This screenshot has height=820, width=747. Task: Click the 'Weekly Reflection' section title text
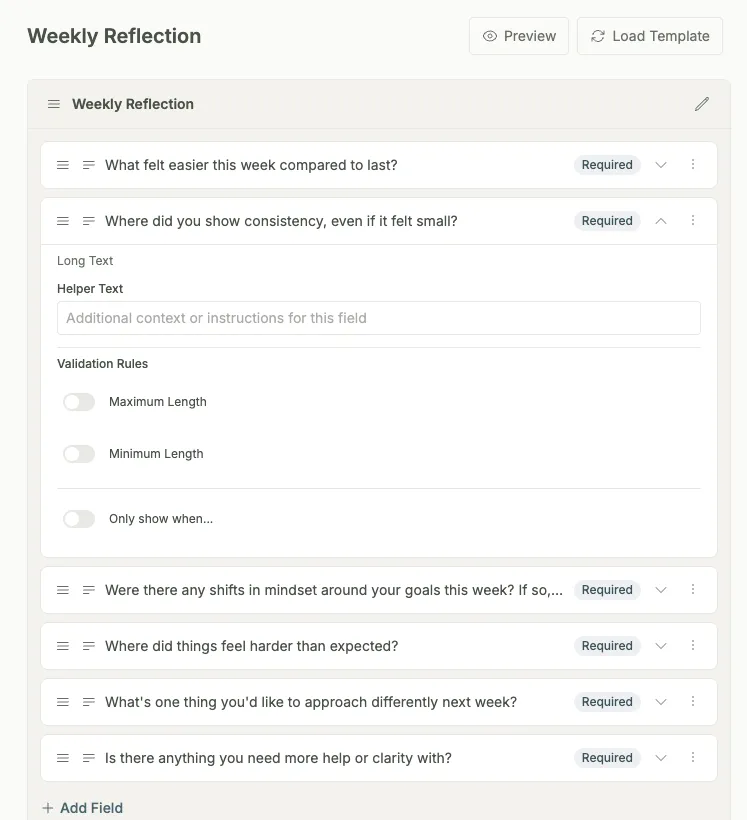coord(133,104)
